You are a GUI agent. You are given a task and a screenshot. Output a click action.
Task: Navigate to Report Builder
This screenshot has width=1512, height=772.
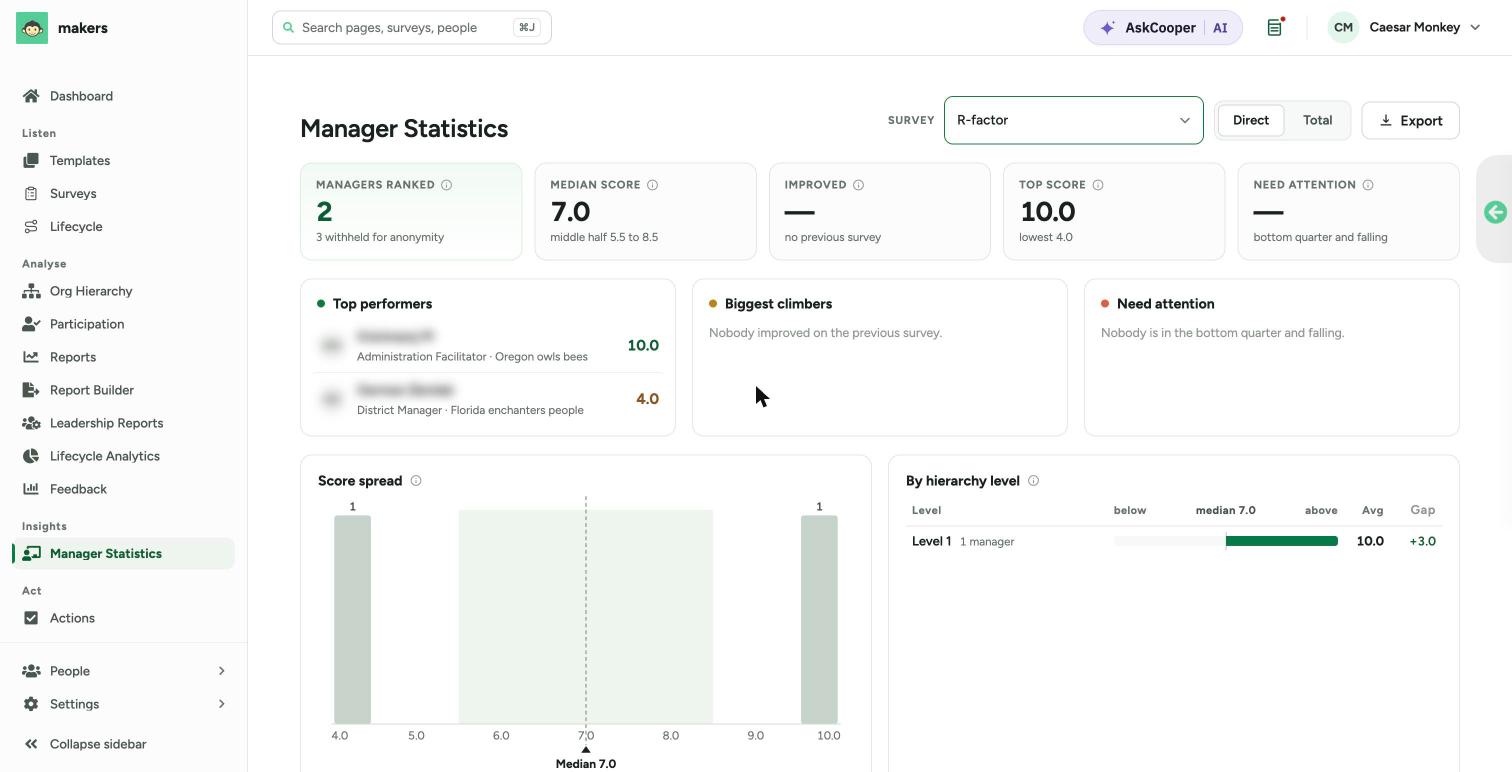tap(123, 390)
